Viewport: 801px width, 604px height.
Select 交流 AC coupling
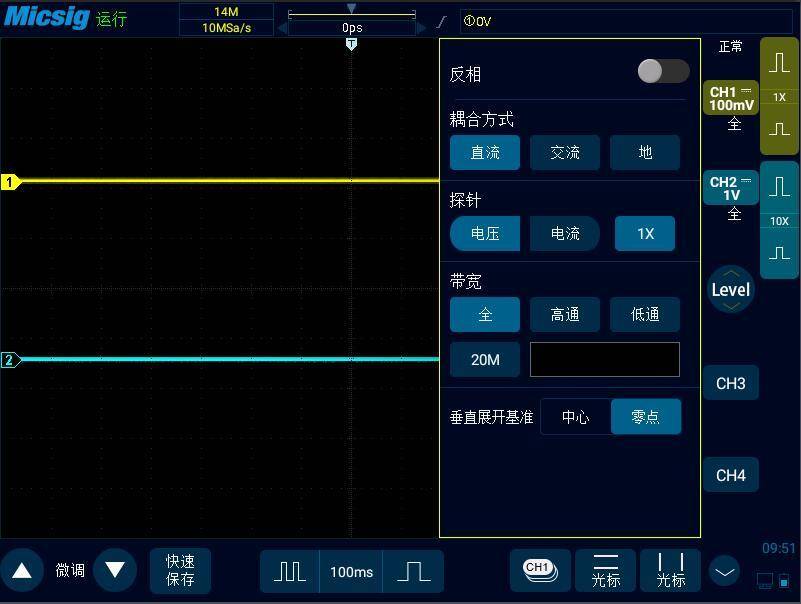click(x=565, y=152)
